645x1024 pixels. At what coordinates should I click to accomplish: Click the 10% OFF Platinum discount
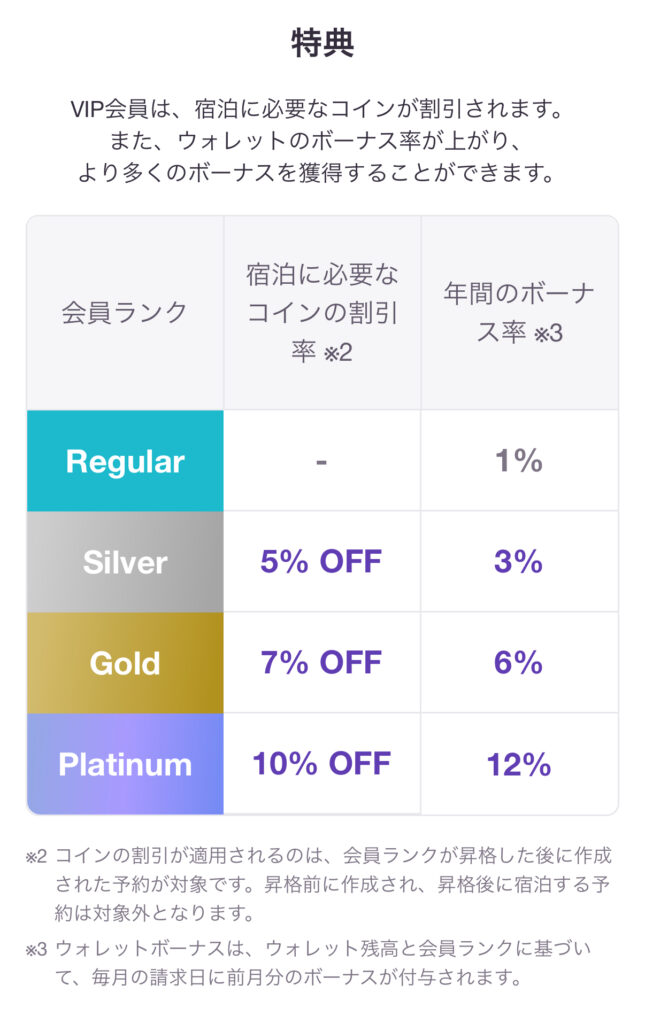tap(321, 763)
